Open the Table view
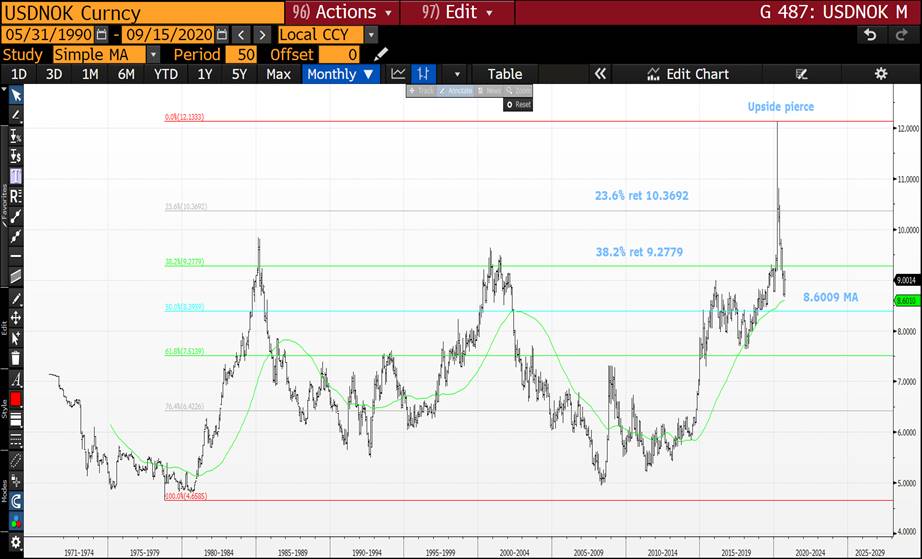This screenshot has height=559, width=922. coord(505,74)
